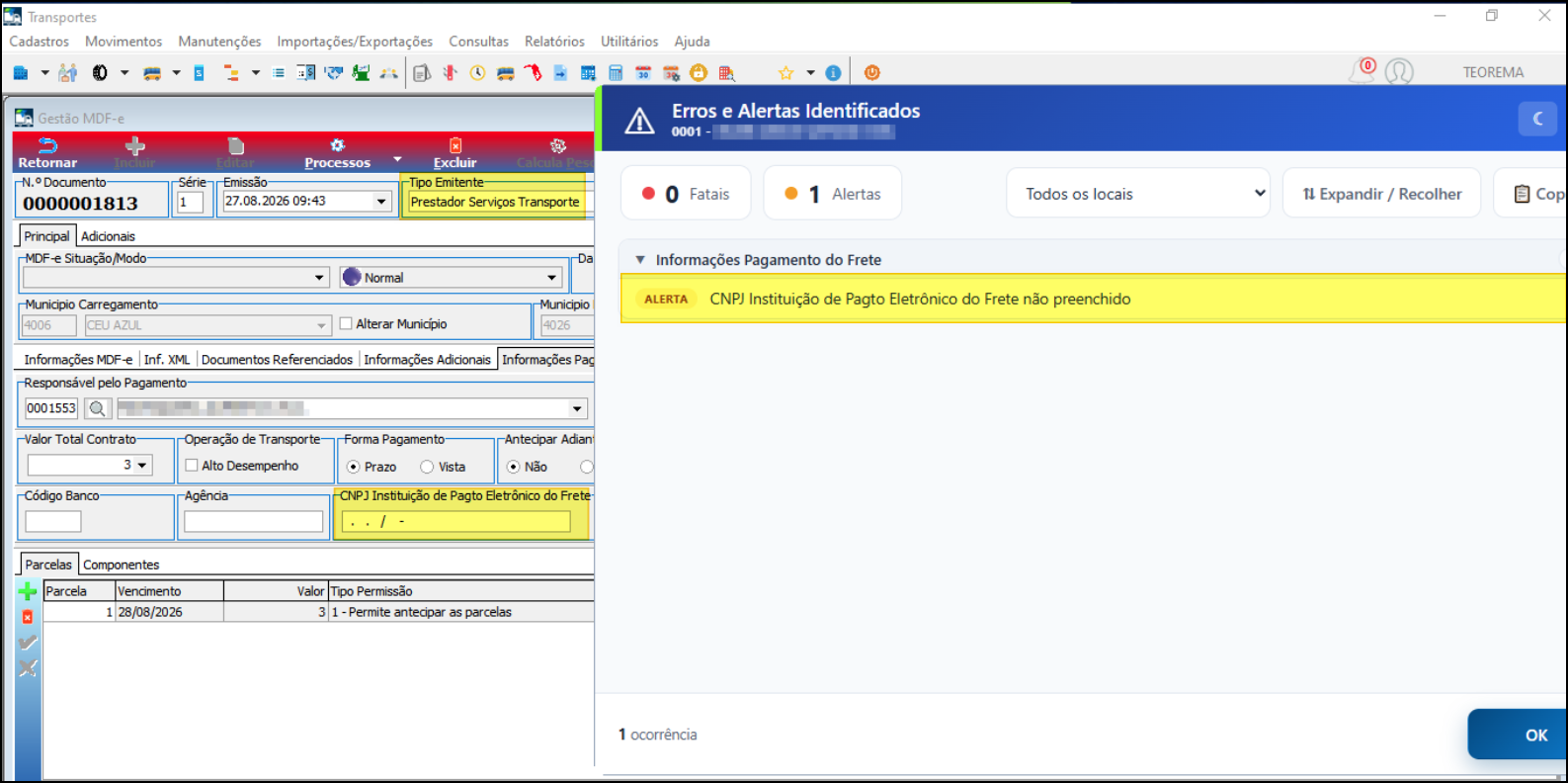Click the Retornar toolbar button

[47, 153]
